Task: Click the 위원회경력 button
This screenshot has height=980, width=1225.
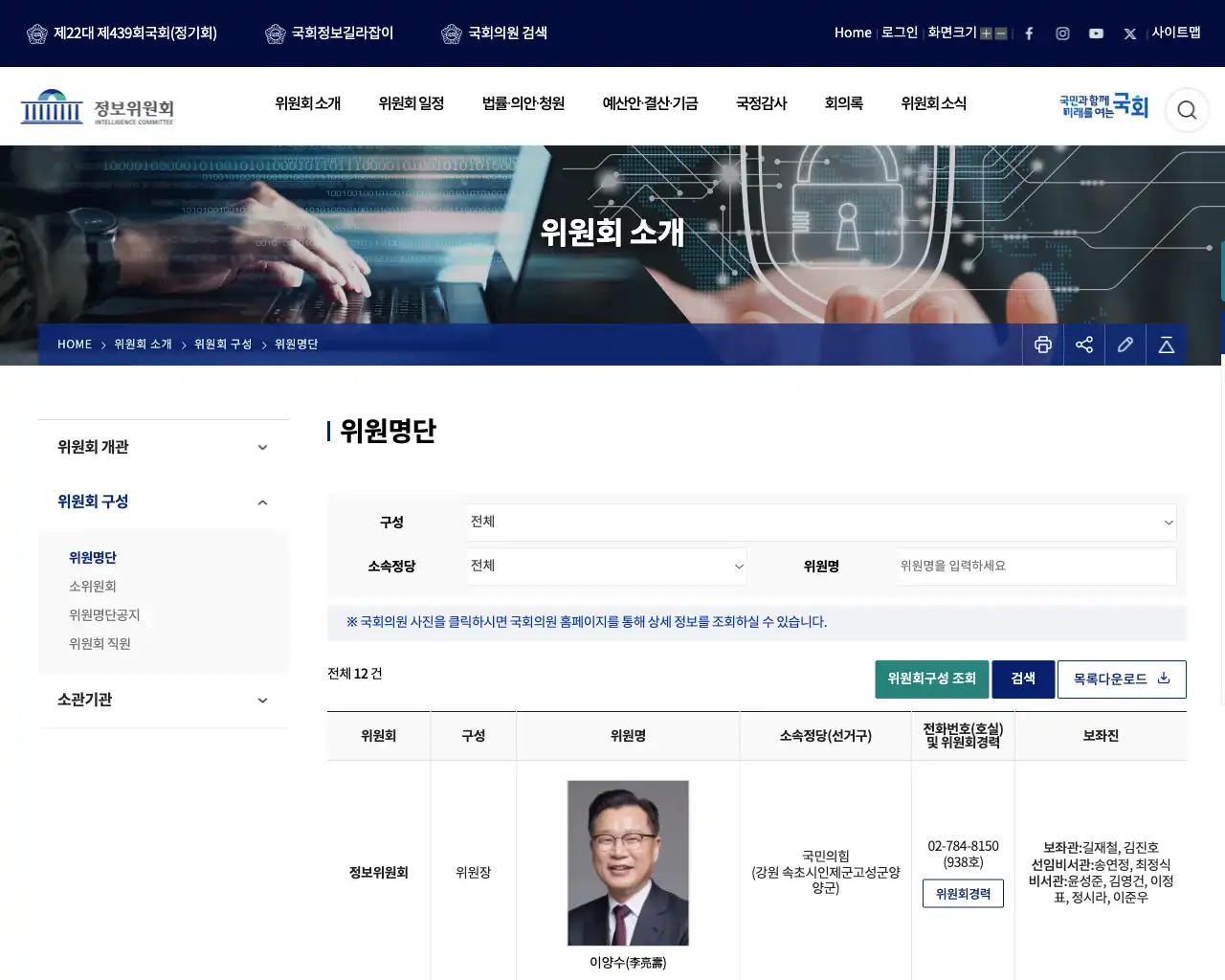Action: click(963, 894)
